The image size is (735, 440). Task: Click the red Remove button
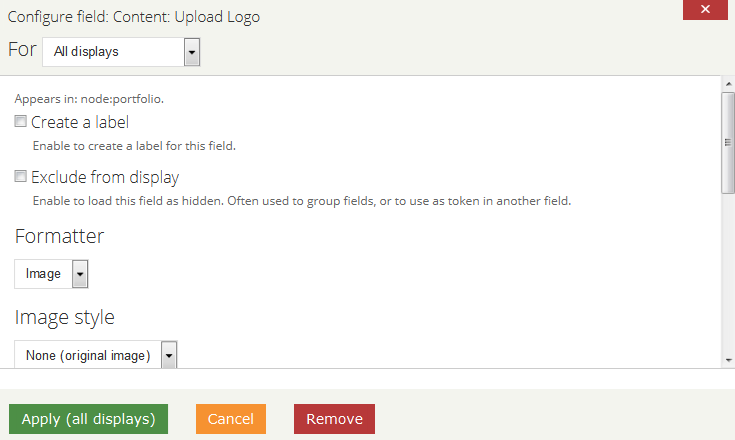(x=334, y=419)
